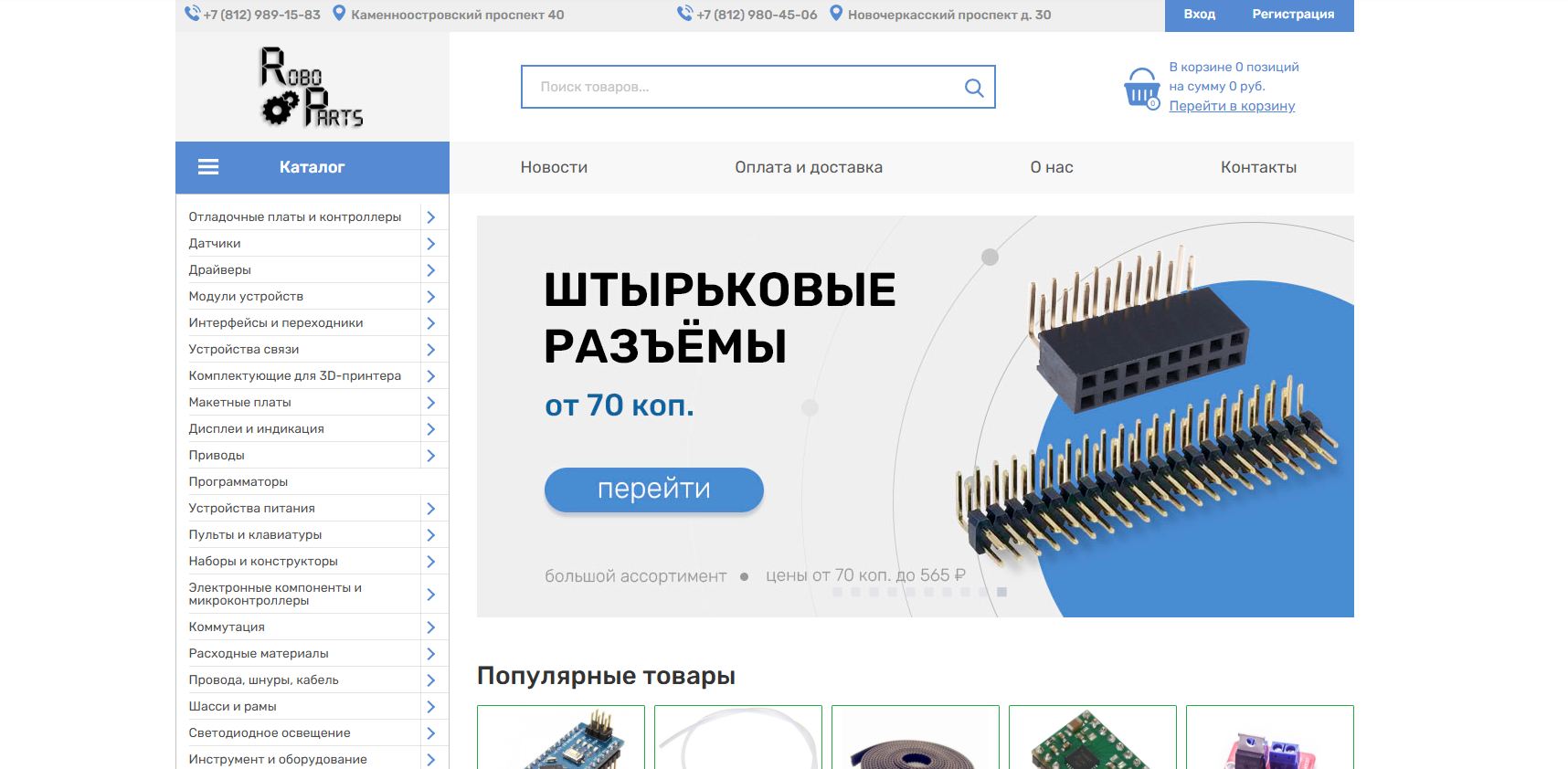
Task: Expand the Отладочные платы и контроллеры chevron
Action: 431,217
